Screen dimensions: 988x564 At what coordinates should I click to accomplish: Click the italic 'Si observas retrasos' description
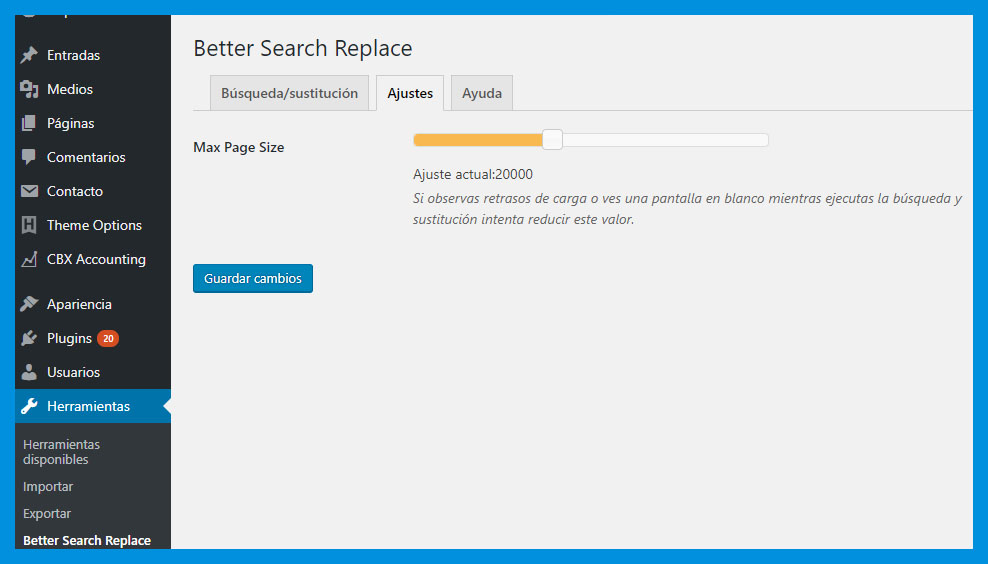click(687, 209)
